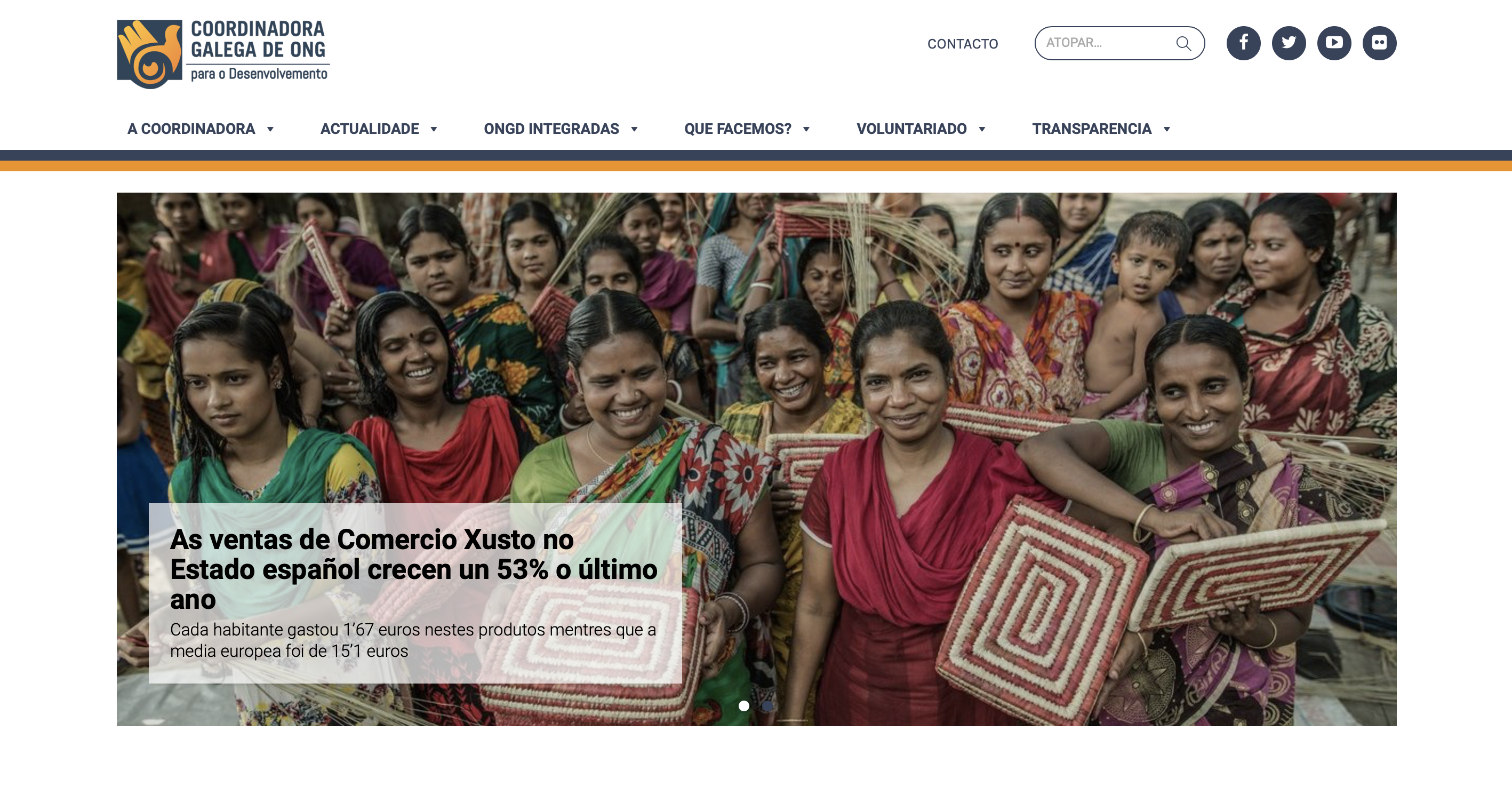
Task: Click the search magnifier icon
Action: coord(1183,43)
